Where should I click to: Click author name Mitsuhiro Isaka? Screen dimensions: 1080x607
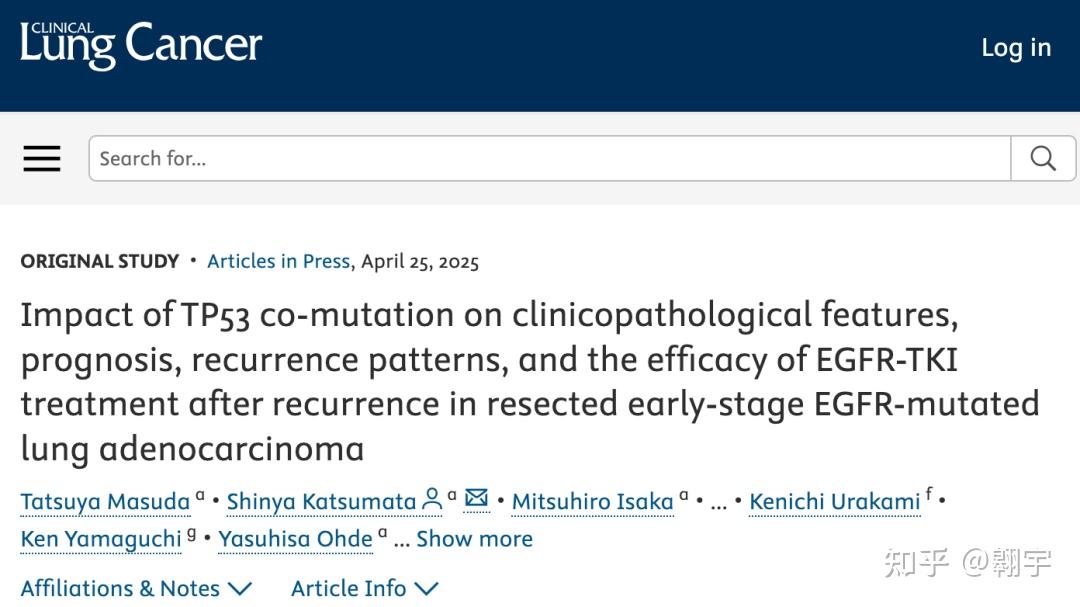(593, 501)
